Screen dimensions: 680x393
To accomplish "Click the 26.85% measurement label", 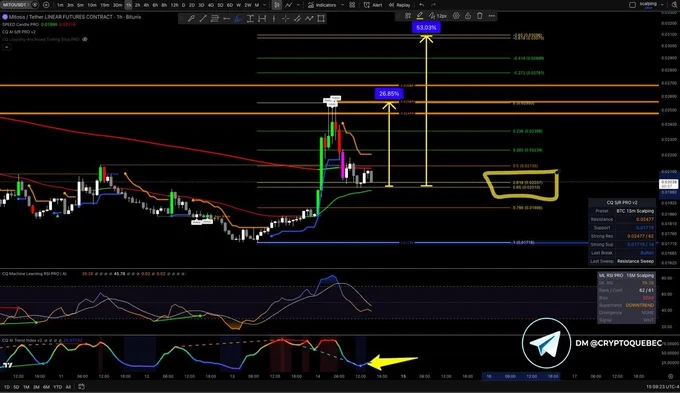I will 389,94.
